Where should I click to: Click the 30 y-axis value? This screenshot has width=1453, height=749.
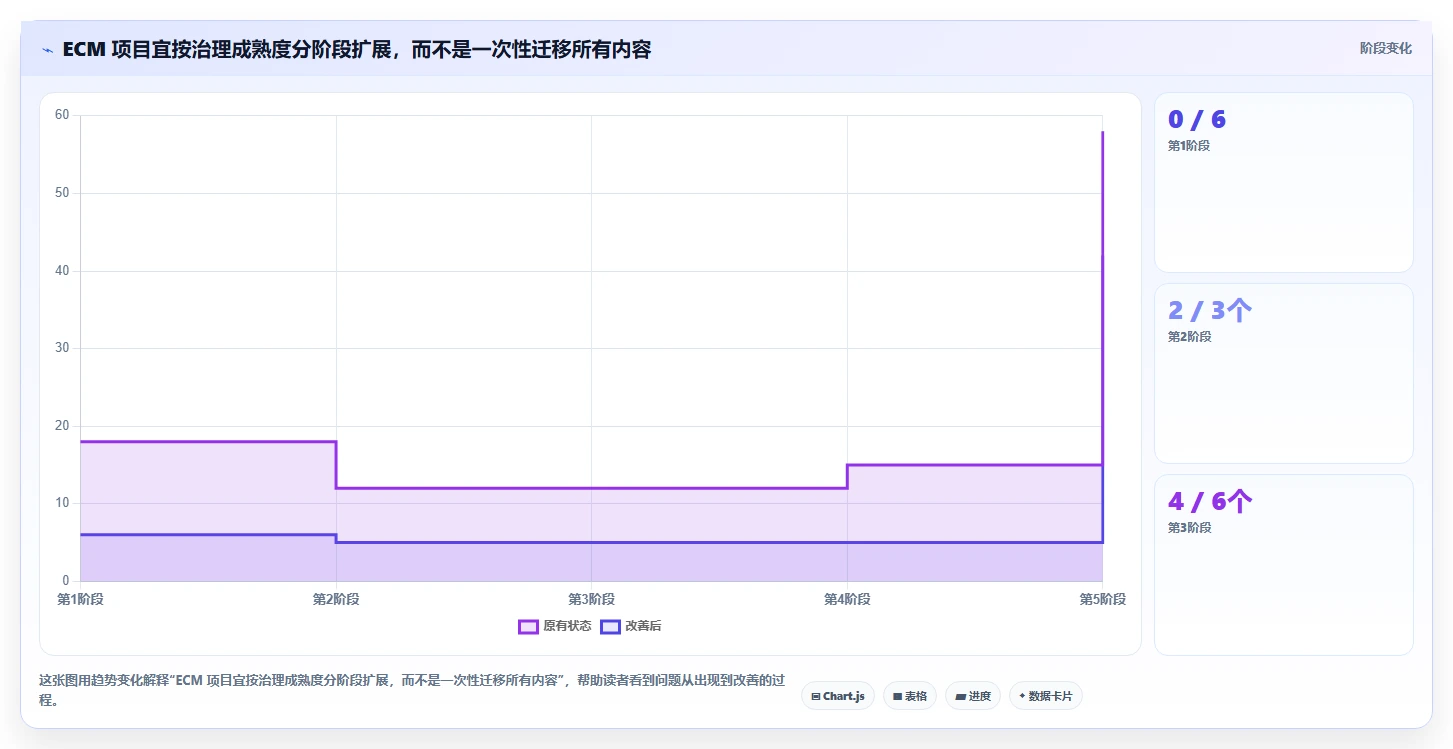62,348
